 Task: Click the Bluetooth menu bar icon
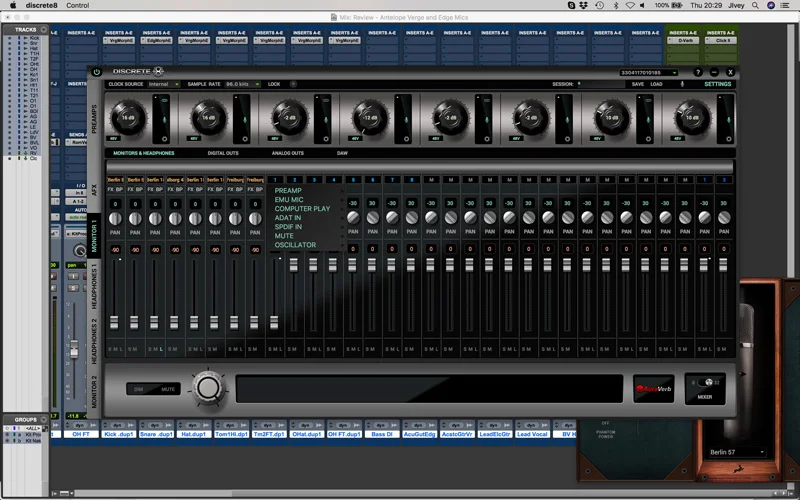tap(616, 5)
